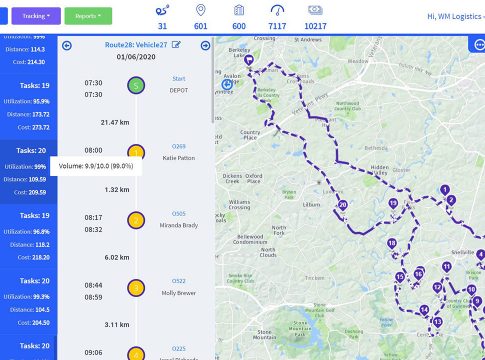
Task: Open order O505 link
Action: [x=179, y=214]
